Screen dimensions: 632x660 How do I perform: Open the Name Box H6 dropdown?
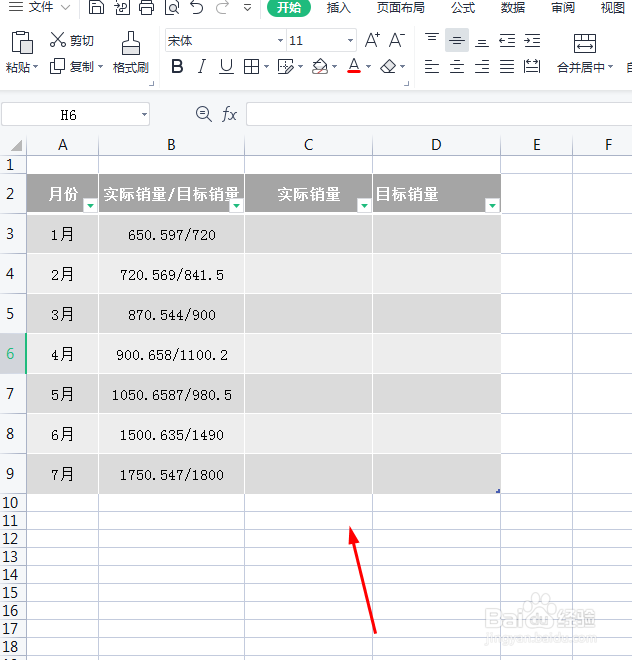tap(144, 114)
